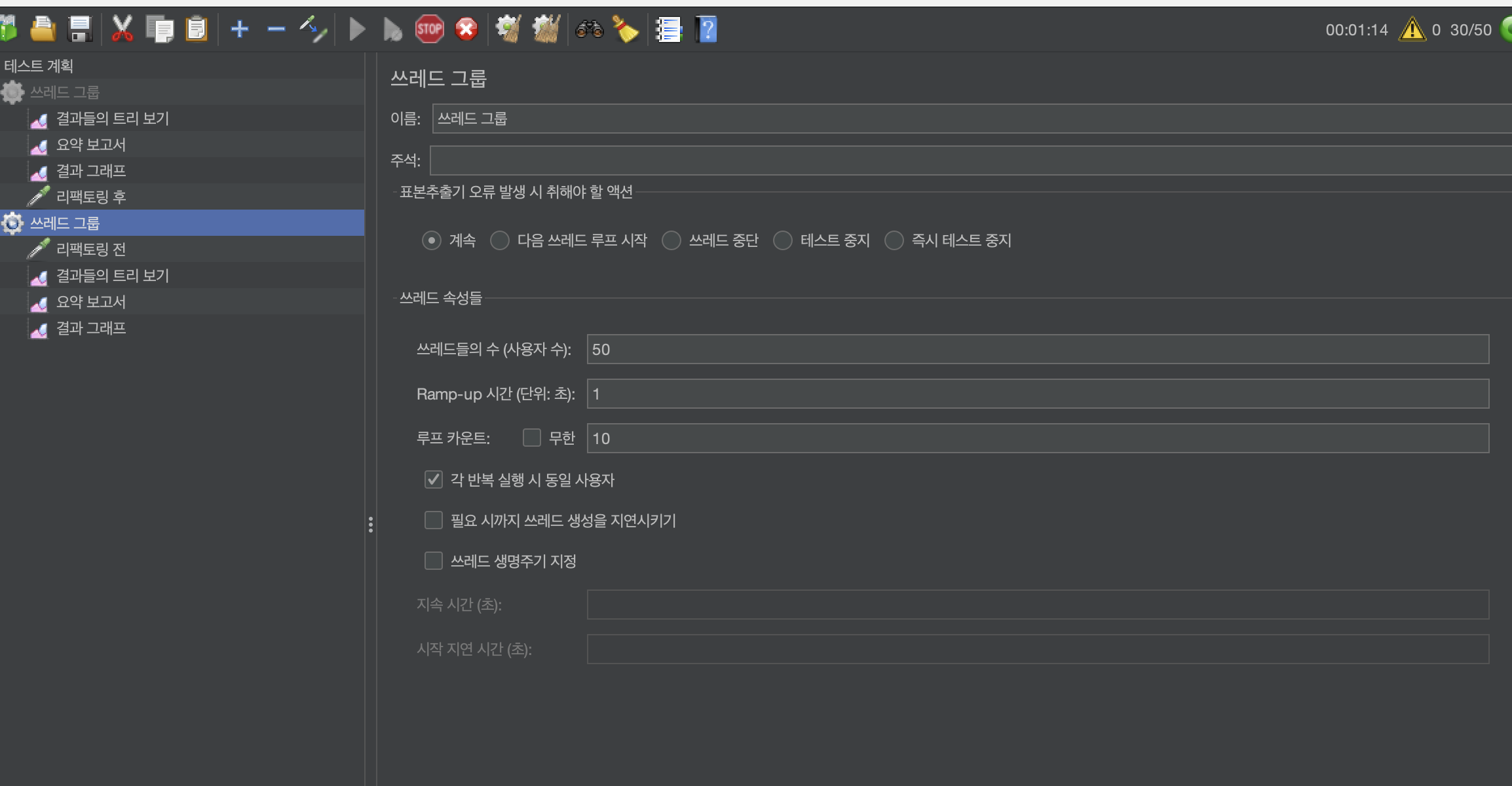Open 결과들의 트리 보기 under the first thread group
The height and width of the screenshot is (786, 1512).
tap(112, 119)
